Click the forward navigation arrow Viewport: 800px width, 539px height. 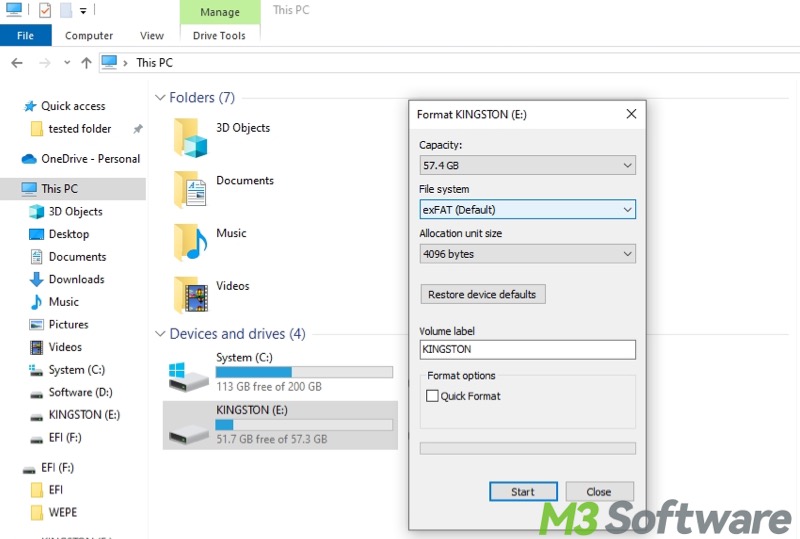[x=44, y=63]
